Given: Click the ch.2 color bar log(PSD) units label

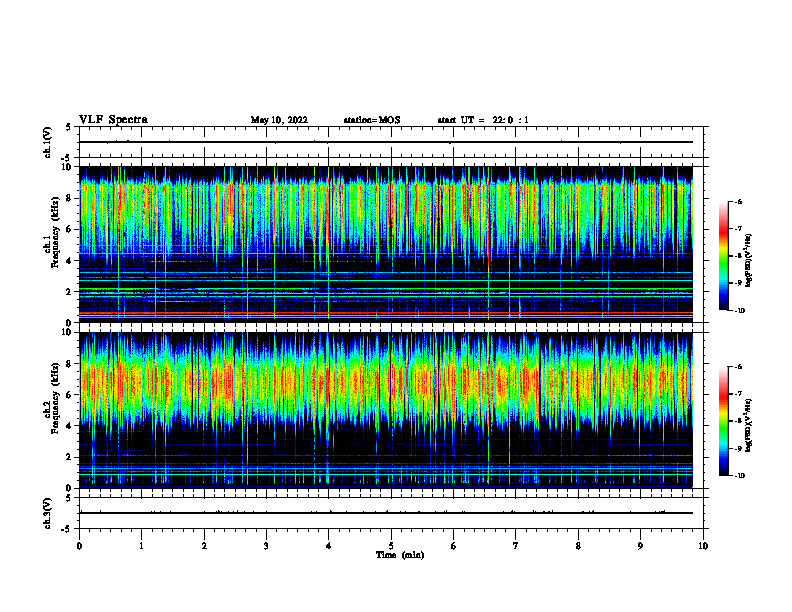Looking at the screenshot, I should (749, 425).
